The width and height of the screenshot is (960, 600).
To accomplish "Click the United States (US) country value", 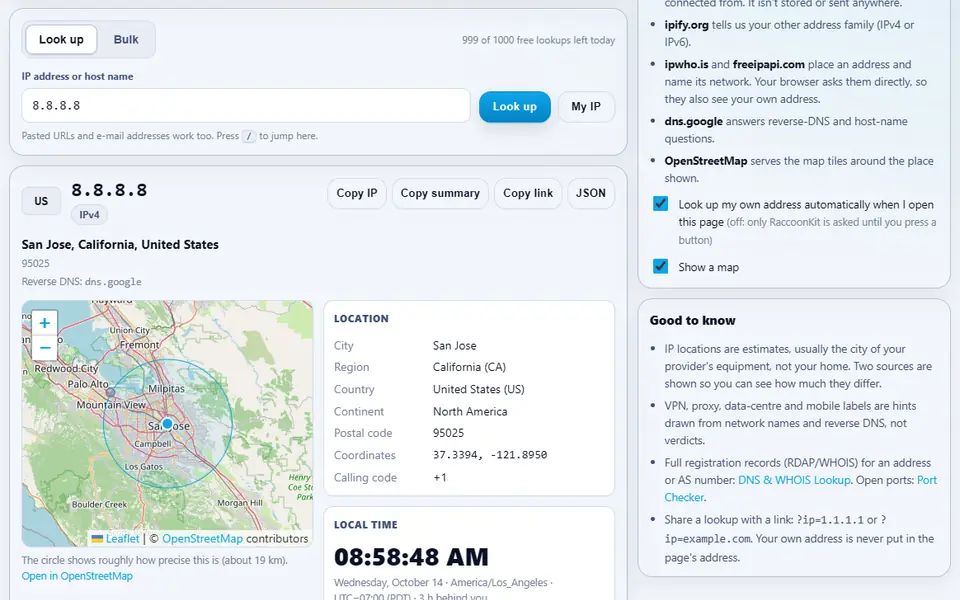I will 478,389.
